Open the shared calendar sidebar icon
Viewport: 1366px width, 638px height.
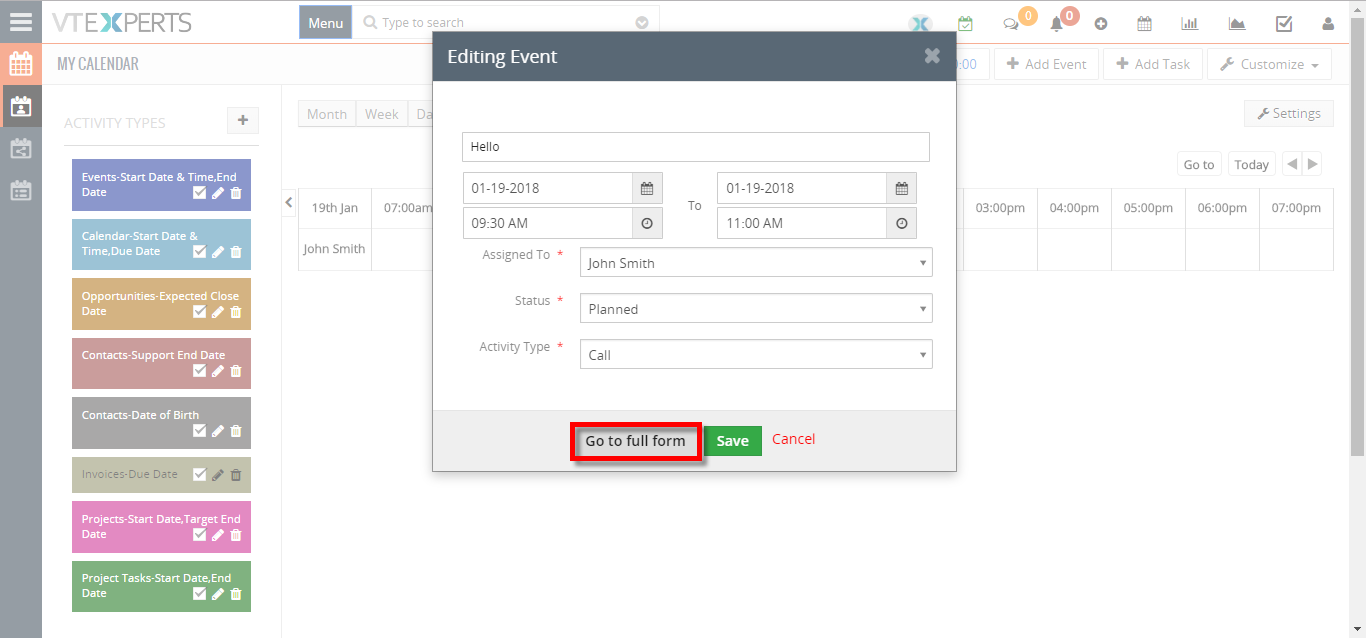[20, 149]
